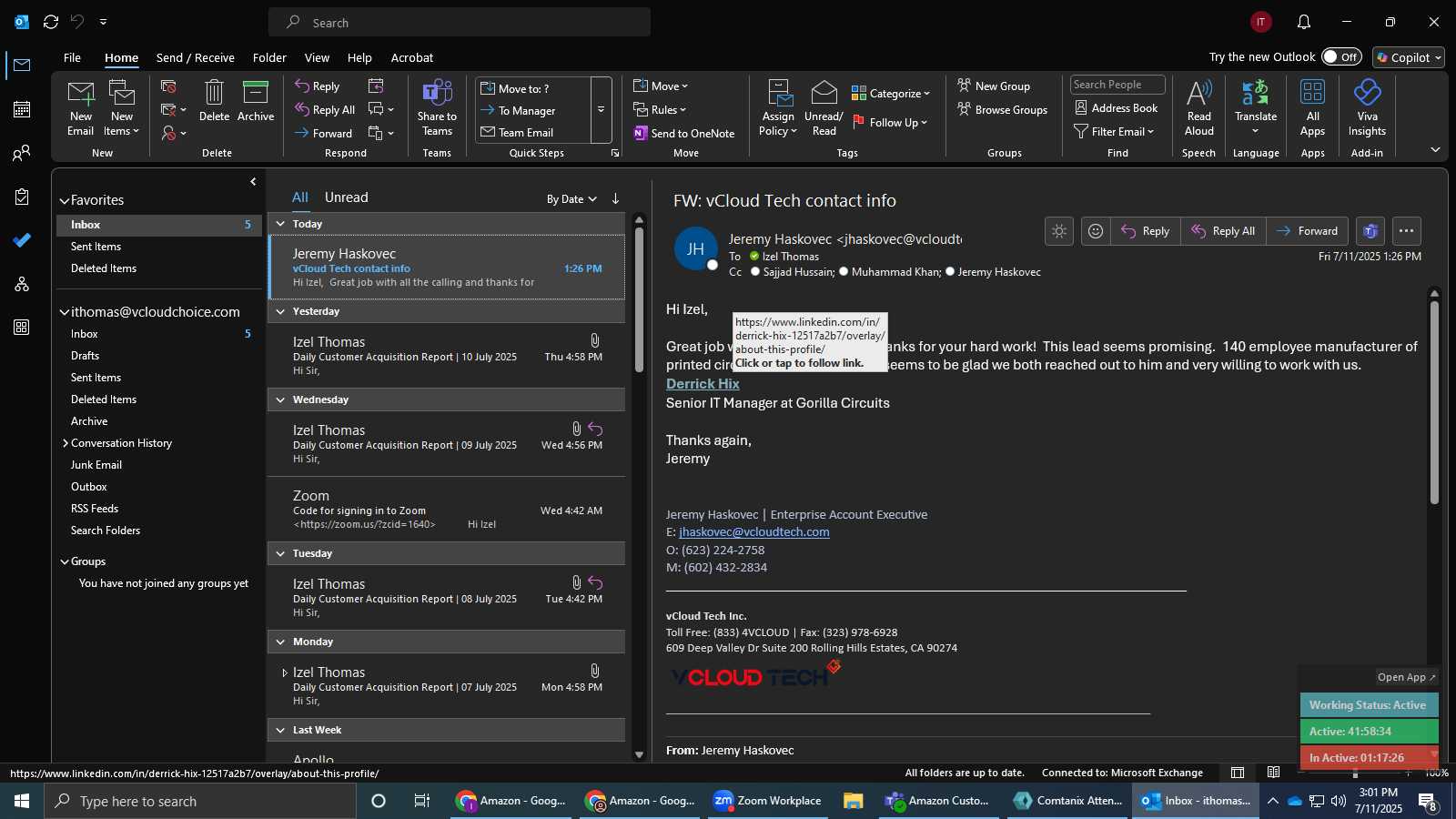Select Daily Customer Acquisition Report 10 July email
Viewport: 1456px width, 819px height.
pyautogui.click(x=447, y=356)
